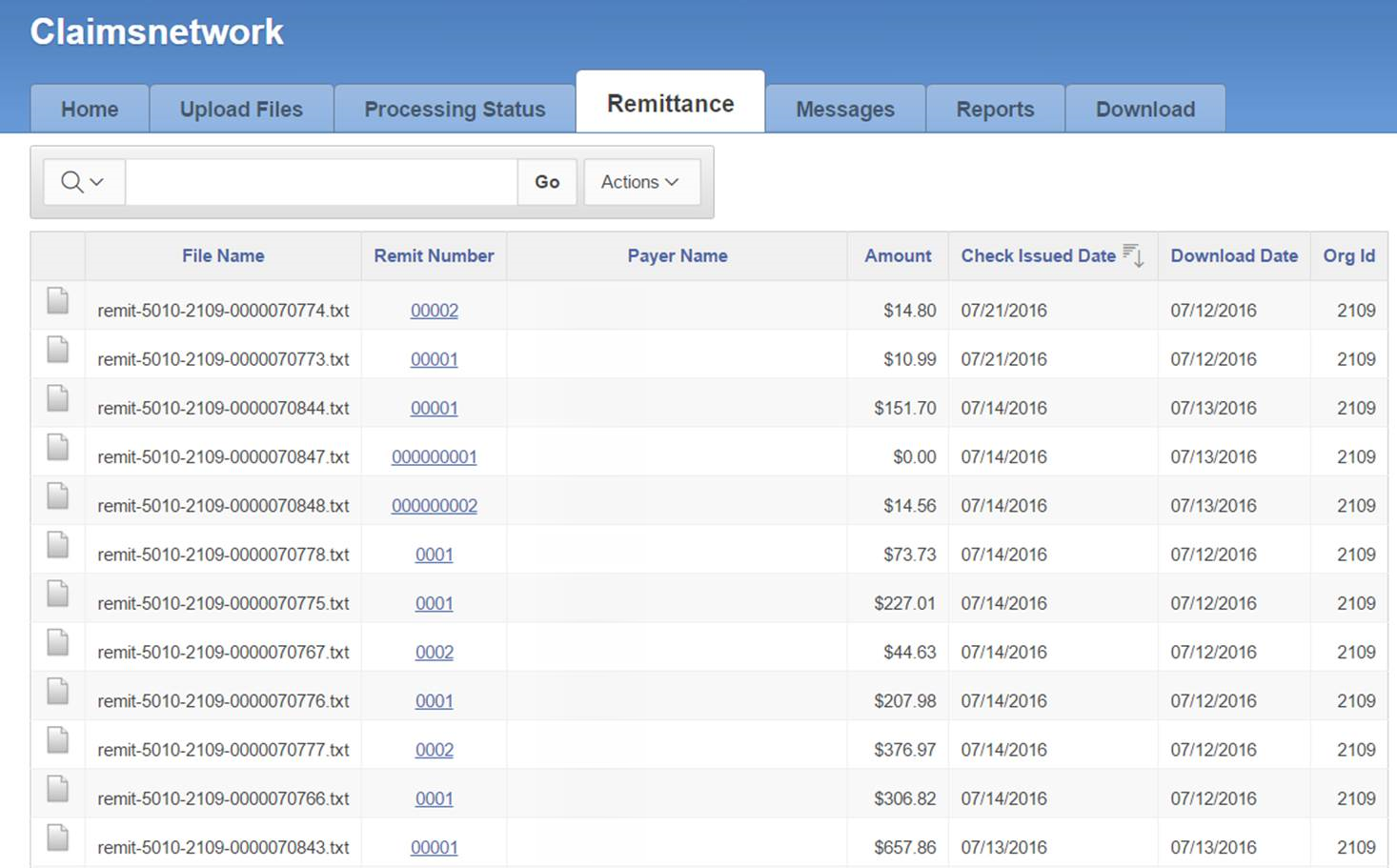This screenshot has height=868, width=1397.
Task: Open the Upload Files tab
Action: 241,109
